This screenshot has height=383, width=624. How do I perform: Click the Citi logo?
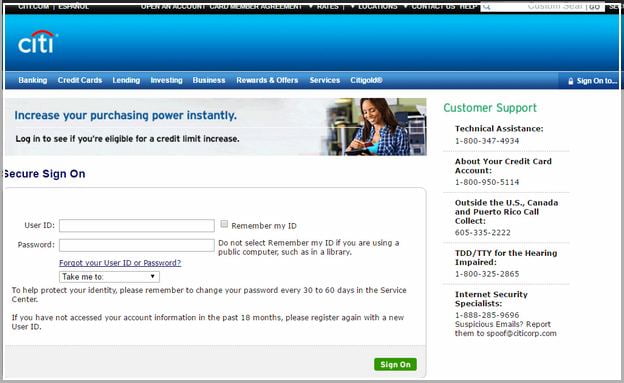point(38,42)
